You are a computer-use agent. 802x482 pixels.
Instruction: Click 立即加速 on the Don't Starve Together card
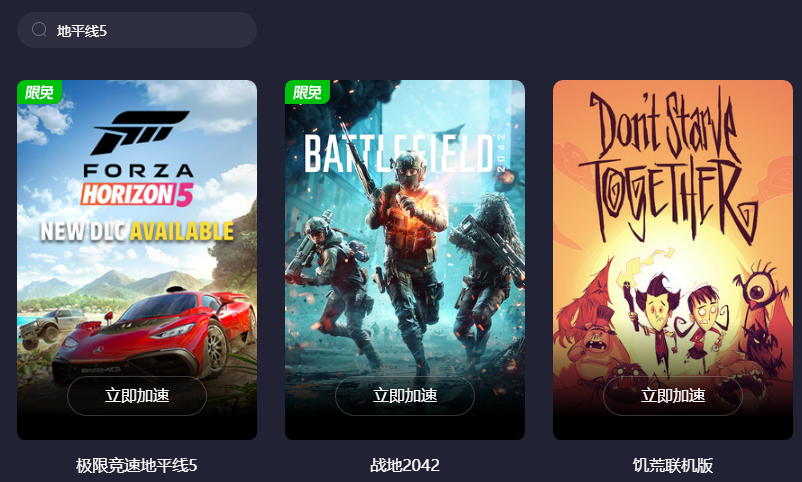point(673,396)
